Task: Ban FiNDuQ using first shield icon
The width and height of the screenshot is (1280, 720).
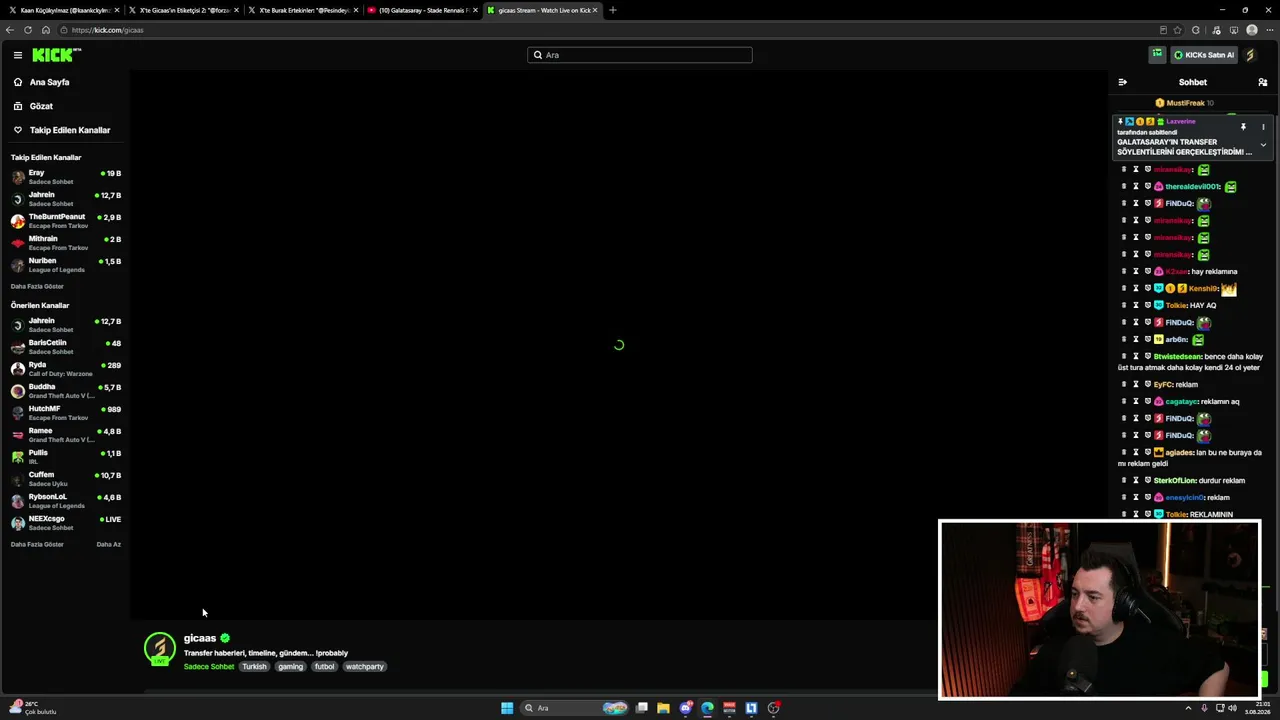Action: [1147, 204]
